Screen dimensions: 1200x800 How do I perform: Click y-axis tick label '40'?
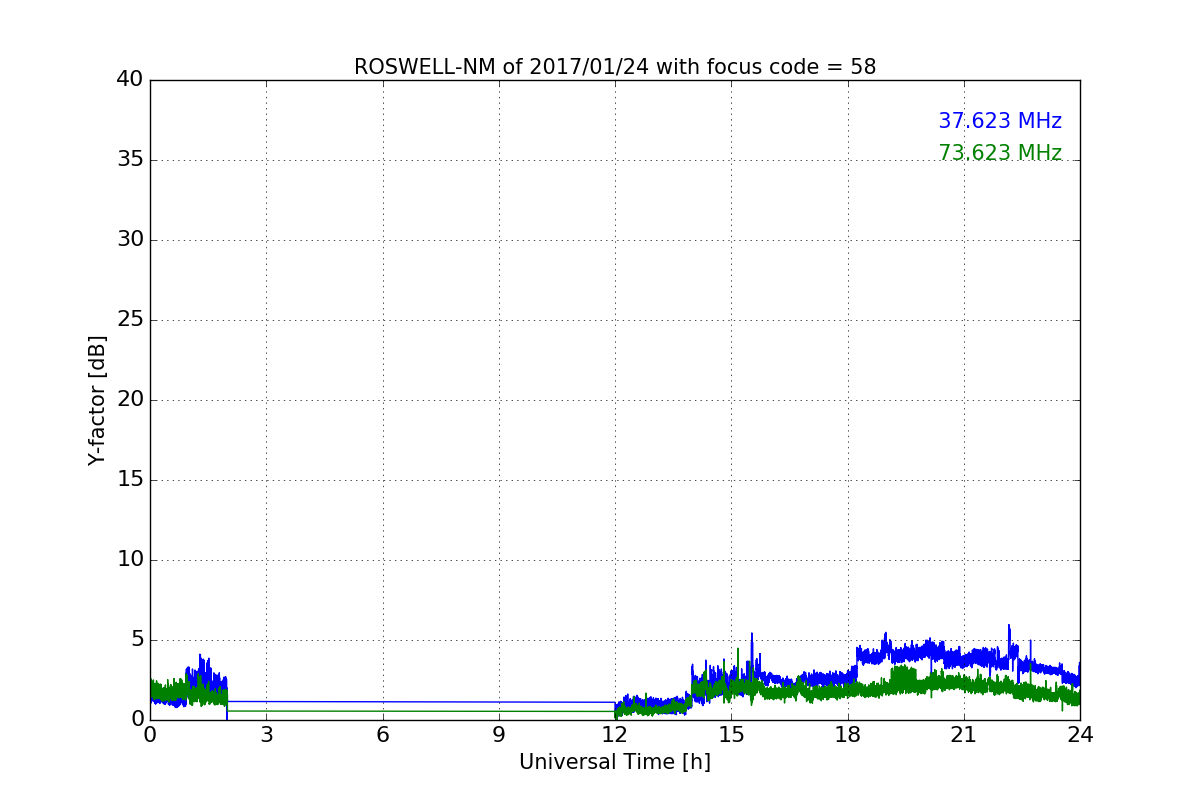130,79
